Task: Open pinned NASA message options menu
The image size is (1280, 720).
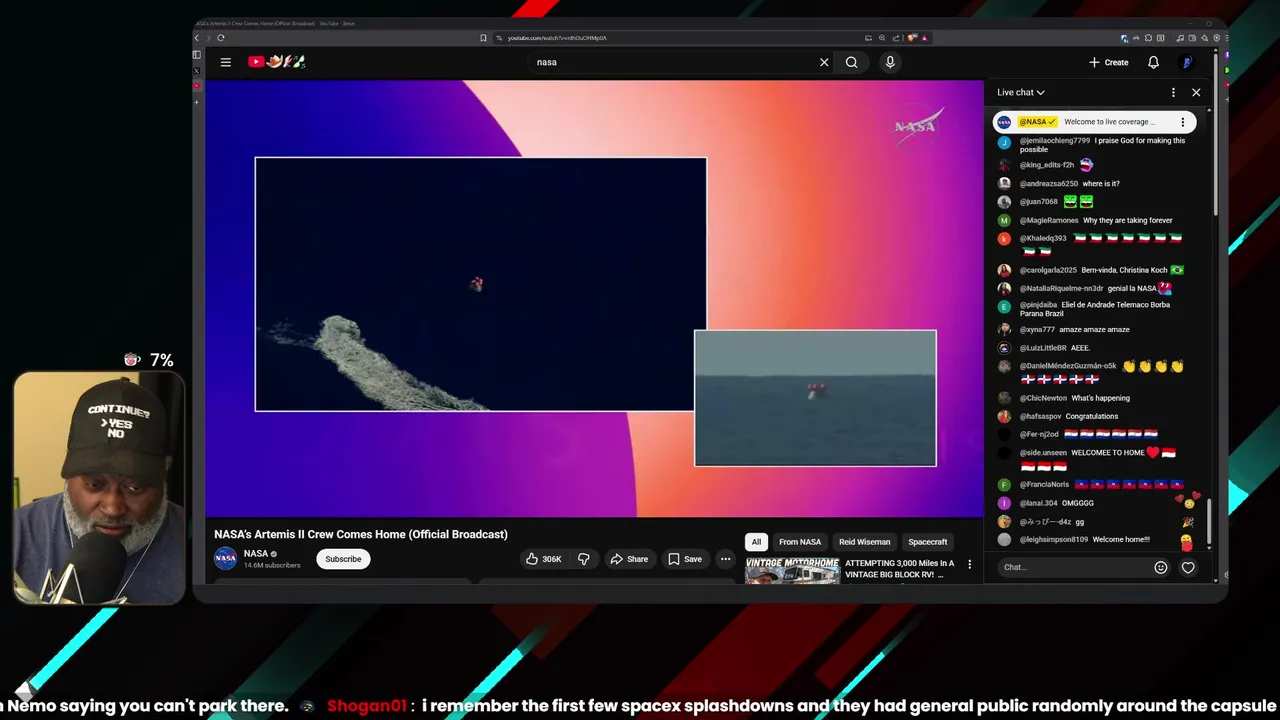Action: click(x=1182, y=122)
